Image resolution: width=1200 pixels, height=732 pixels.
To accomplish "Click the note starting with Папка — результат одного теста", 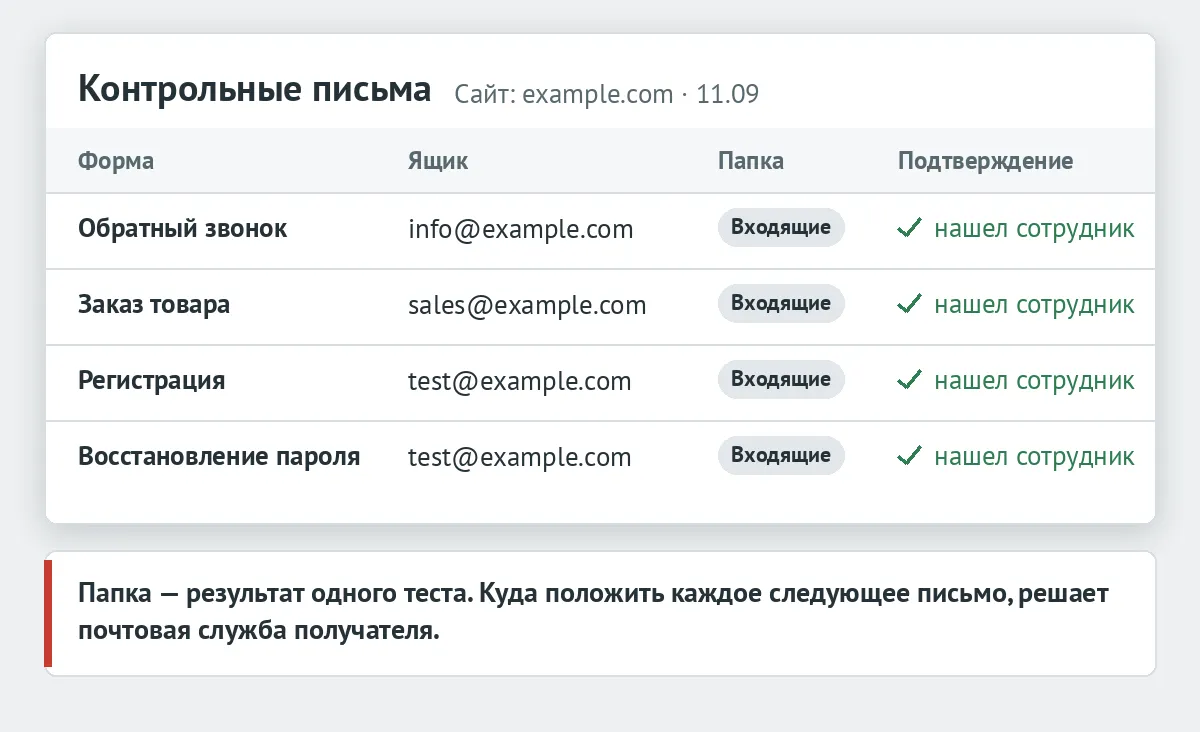I will (600, 614).
